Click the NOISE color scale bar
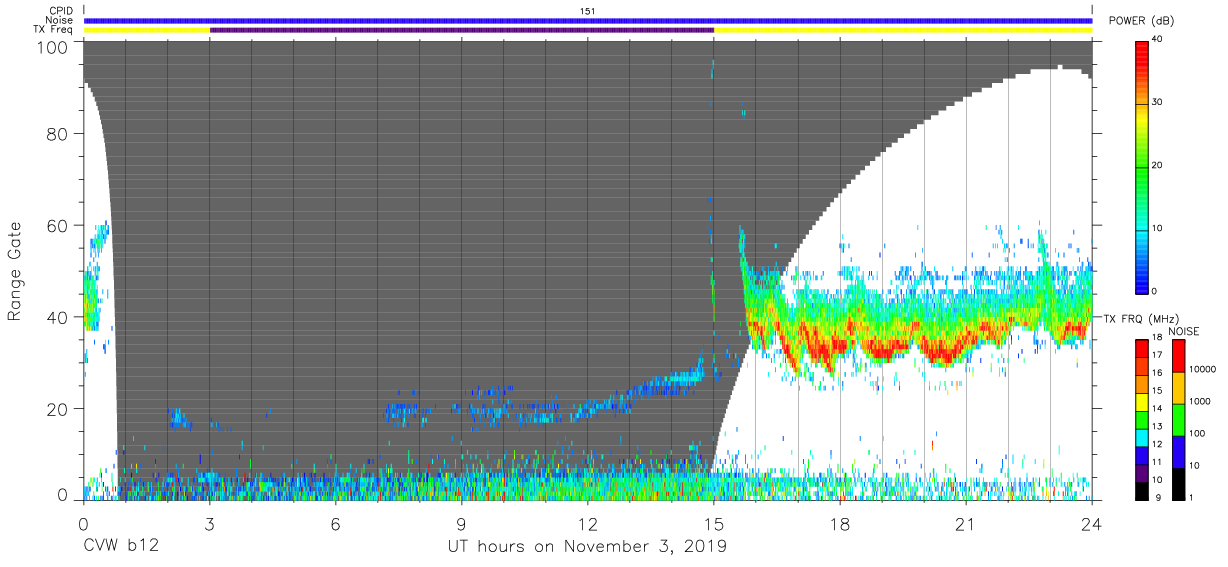The height and width of the screenshot is (567, 1228). coord(1177,419)
